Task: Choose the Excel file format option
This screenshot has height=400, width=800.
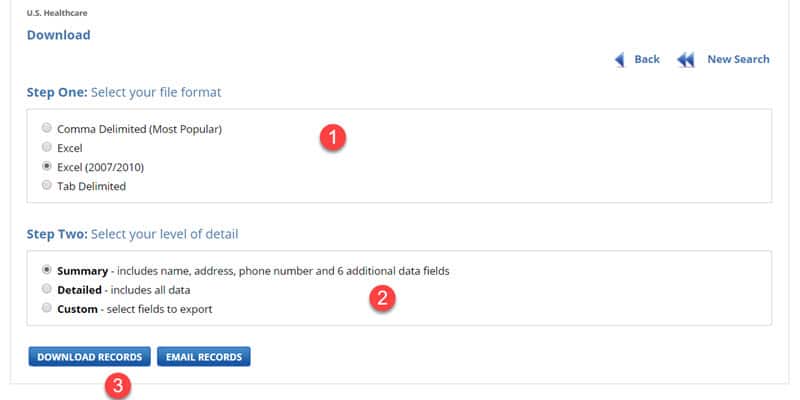Action: (46, 147)
